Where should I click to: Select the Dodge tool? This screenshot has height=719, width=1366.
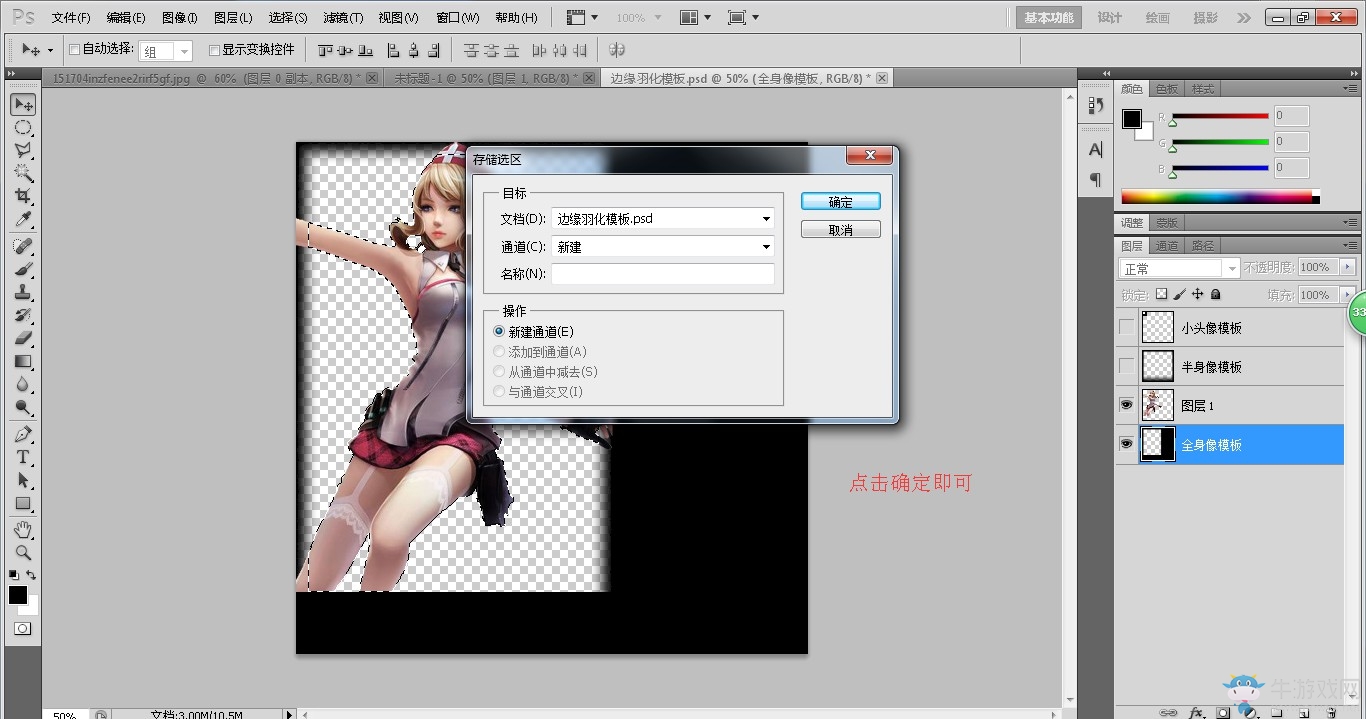23,407
